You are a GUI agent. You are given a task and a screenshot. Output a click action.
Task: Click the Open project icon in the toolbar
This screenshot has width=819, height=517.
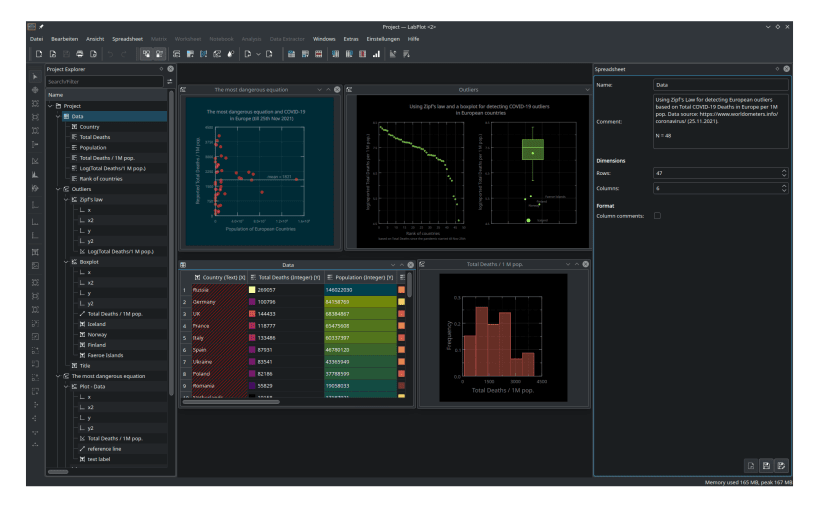pos(53,54)
